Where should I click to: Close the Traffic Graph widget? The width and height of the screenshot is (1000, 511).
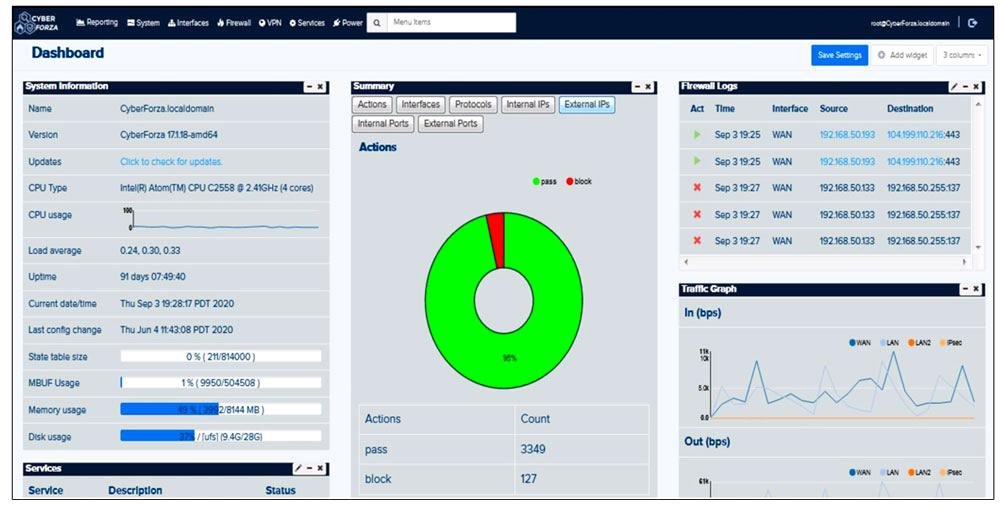pyautogui.click(x=976, y=290)
